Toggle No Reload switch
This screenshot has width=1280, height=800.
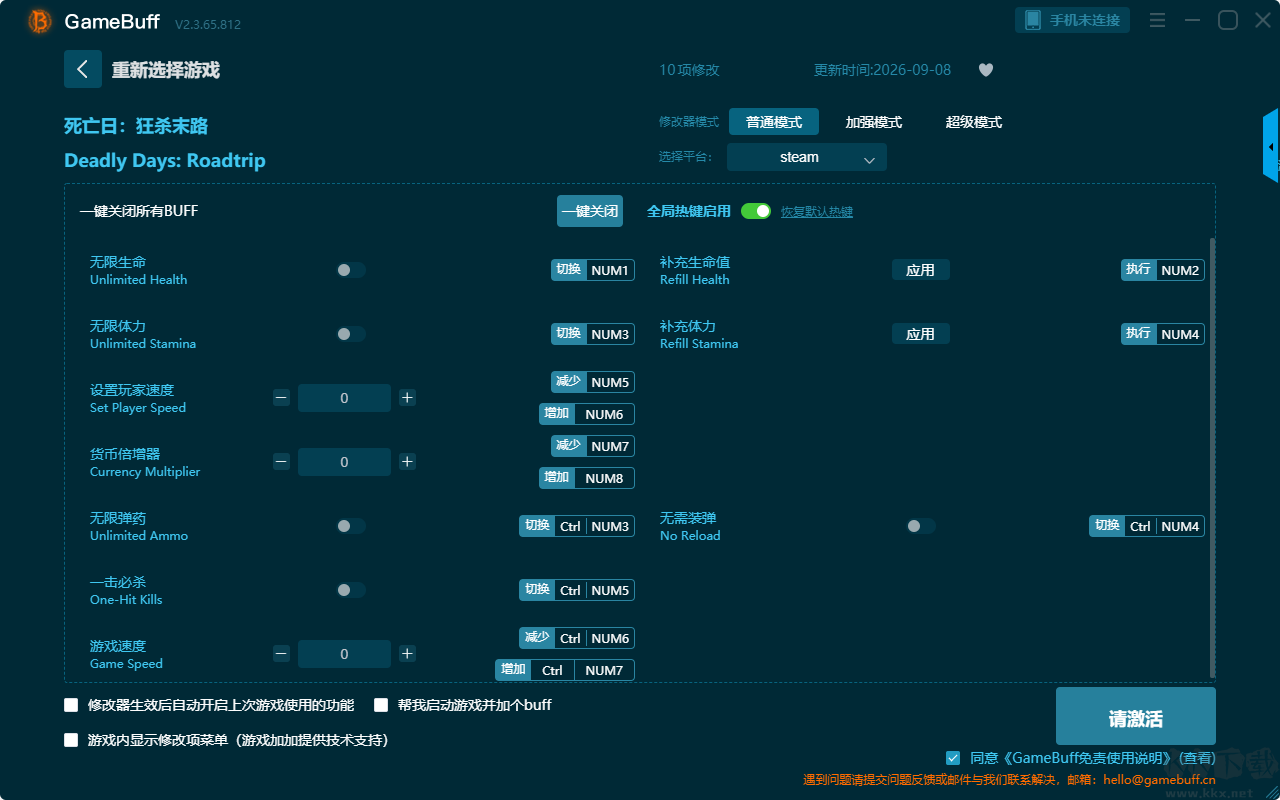tap(921, 526)
